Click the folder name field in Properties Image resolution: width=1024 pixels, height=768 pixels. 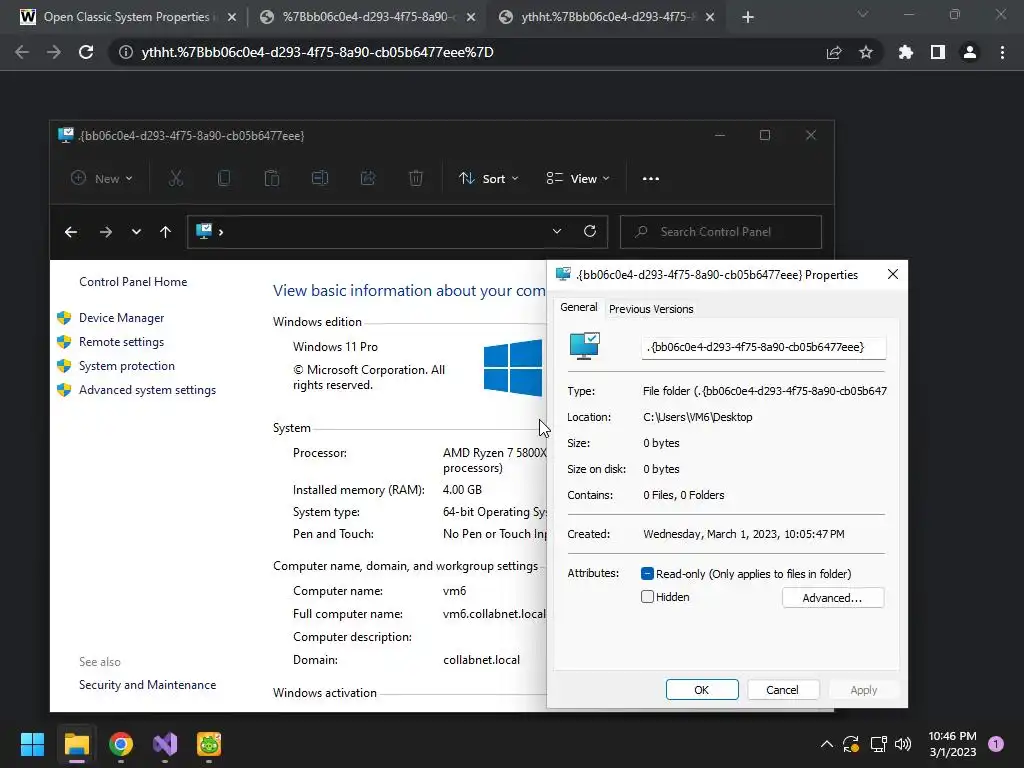click(763, 347)
